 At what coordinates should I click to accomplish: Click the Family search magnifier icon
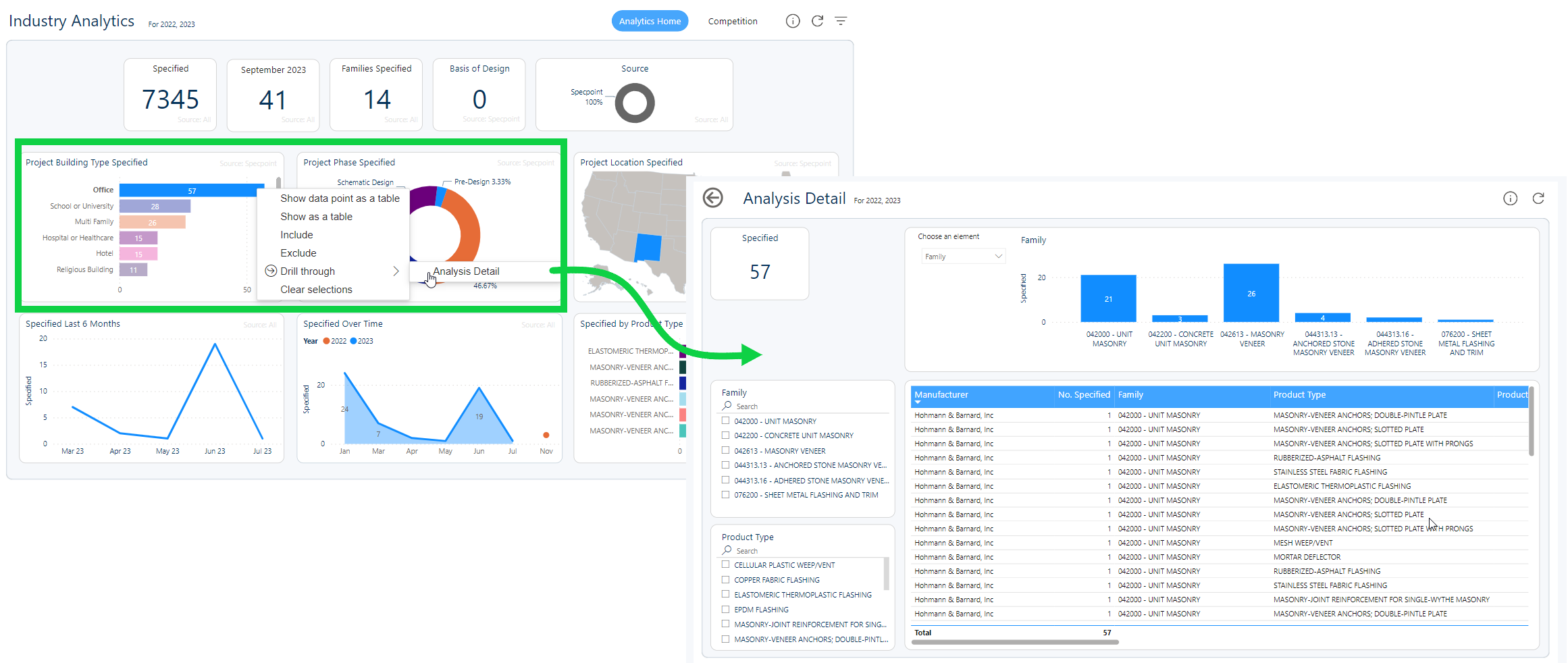(x=727, y=406)
